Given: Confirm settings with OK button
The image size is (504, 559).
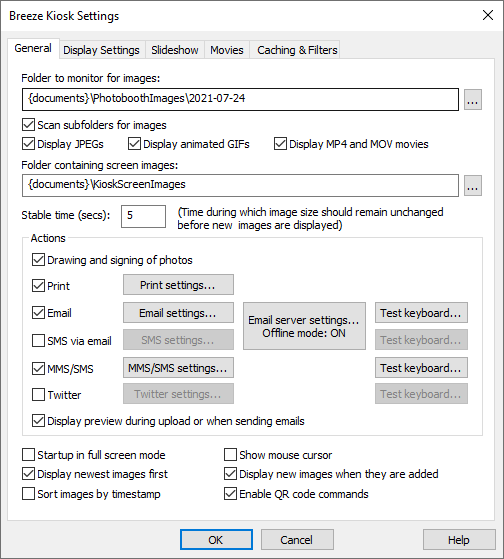Looking at the screenshot, I should (216, 539).
